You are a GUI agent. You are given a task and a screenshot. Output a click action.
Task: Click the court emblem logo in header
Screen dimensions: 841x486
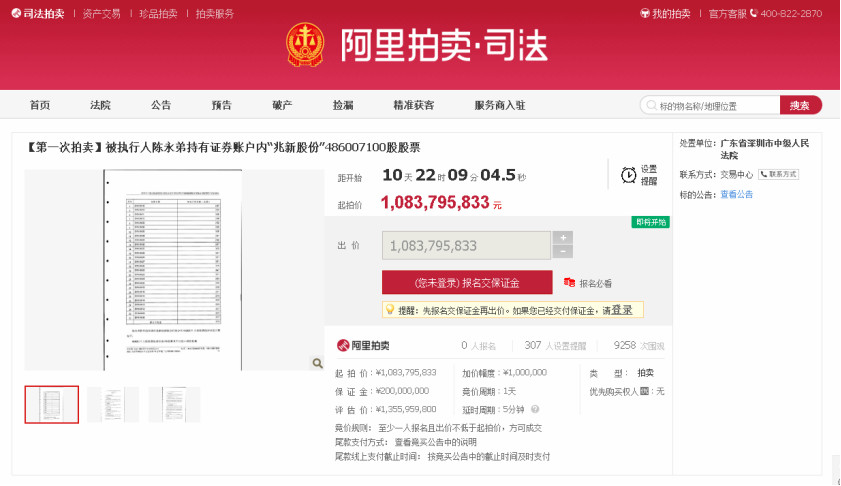[x=306, y=45]
